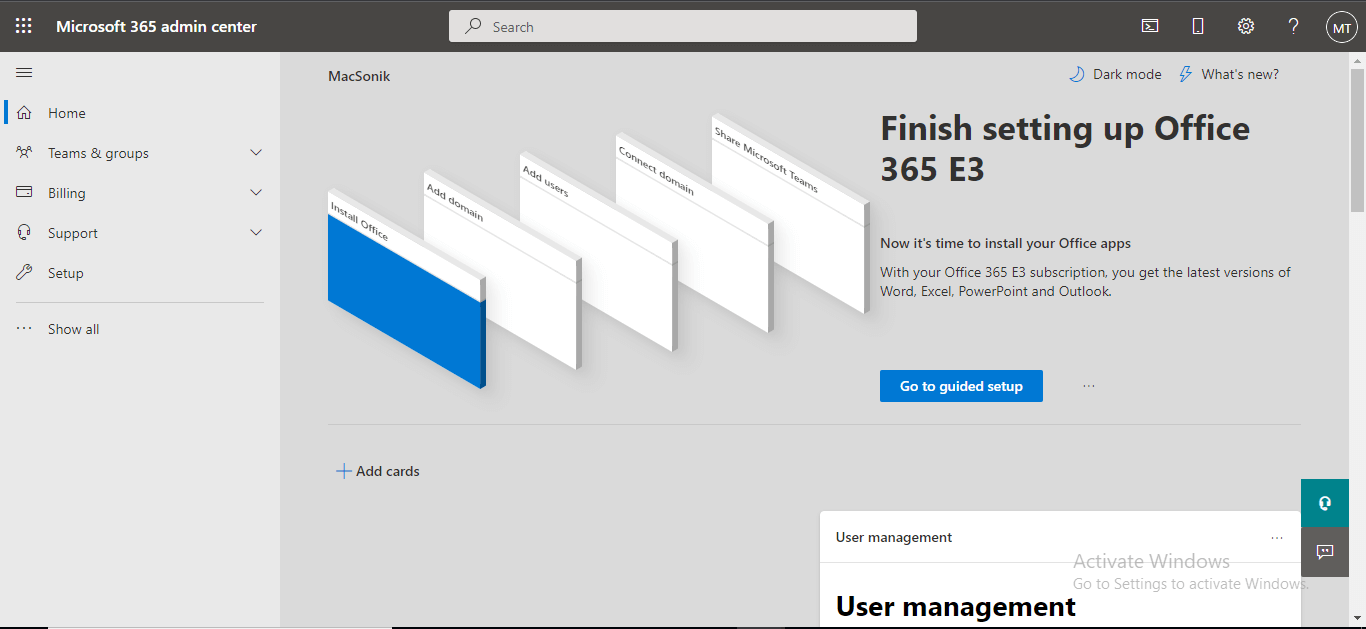Open the settings gear icon
The height and width of the screenshot is (629, 1366).
click(x=1246, y=26)
